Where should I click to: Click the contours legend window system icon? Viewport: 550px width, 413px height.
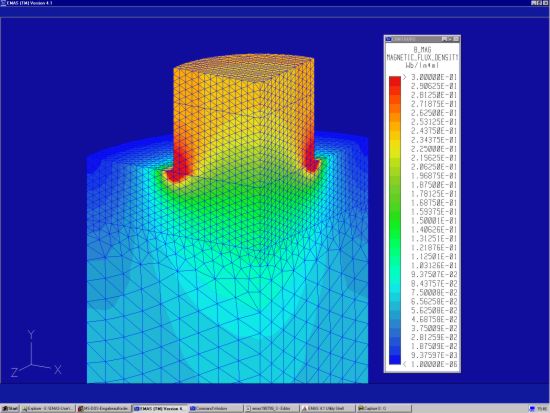(x=389, y=39)
